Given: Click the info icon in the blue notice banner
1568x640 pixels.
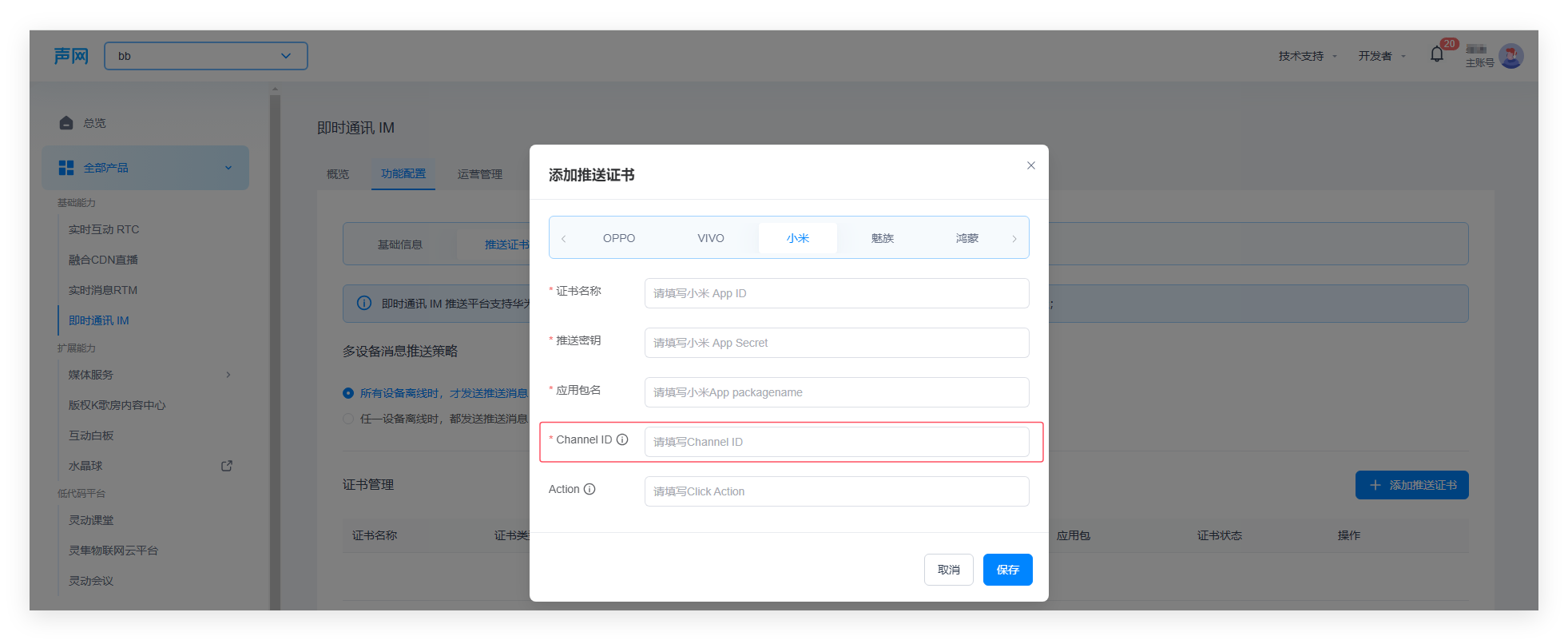Looking at the screenshot, I should click(364, 304).
